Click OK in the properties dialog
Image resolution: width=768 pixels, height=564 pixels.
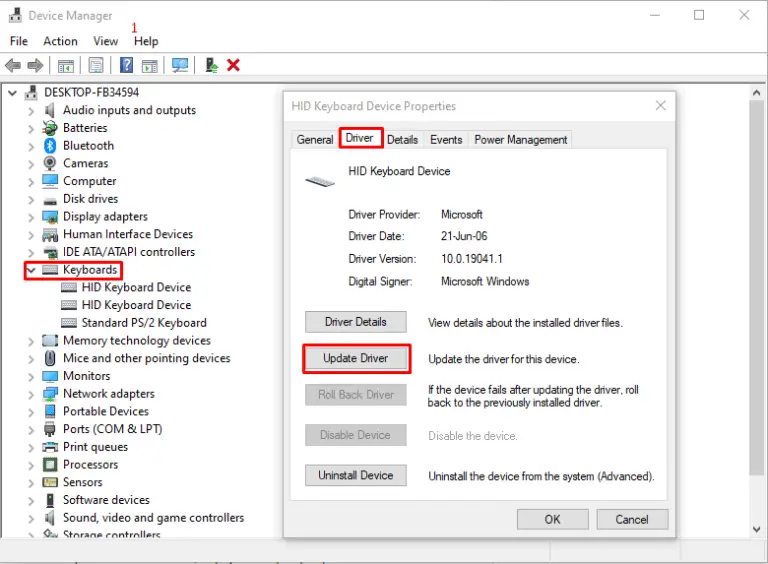tap(552, 519)
